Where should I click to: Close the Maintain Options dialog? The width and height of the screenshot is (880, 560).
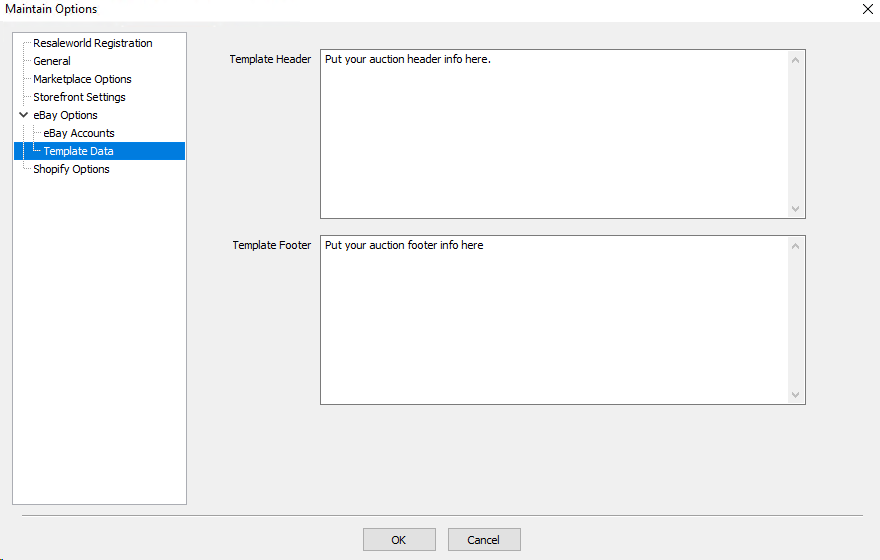coord(867,9)
